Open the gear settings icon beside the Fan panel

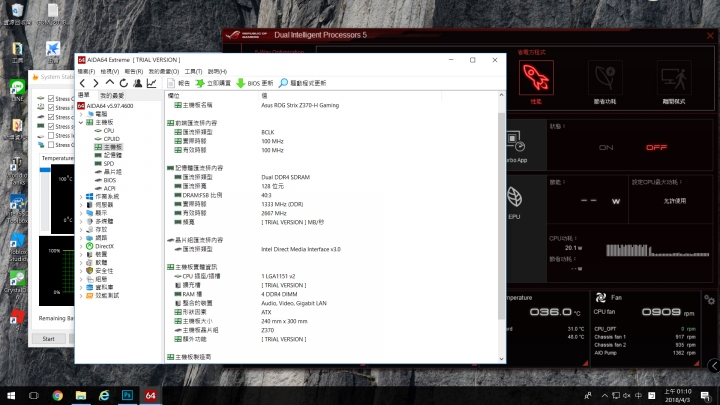click(709, 300)
